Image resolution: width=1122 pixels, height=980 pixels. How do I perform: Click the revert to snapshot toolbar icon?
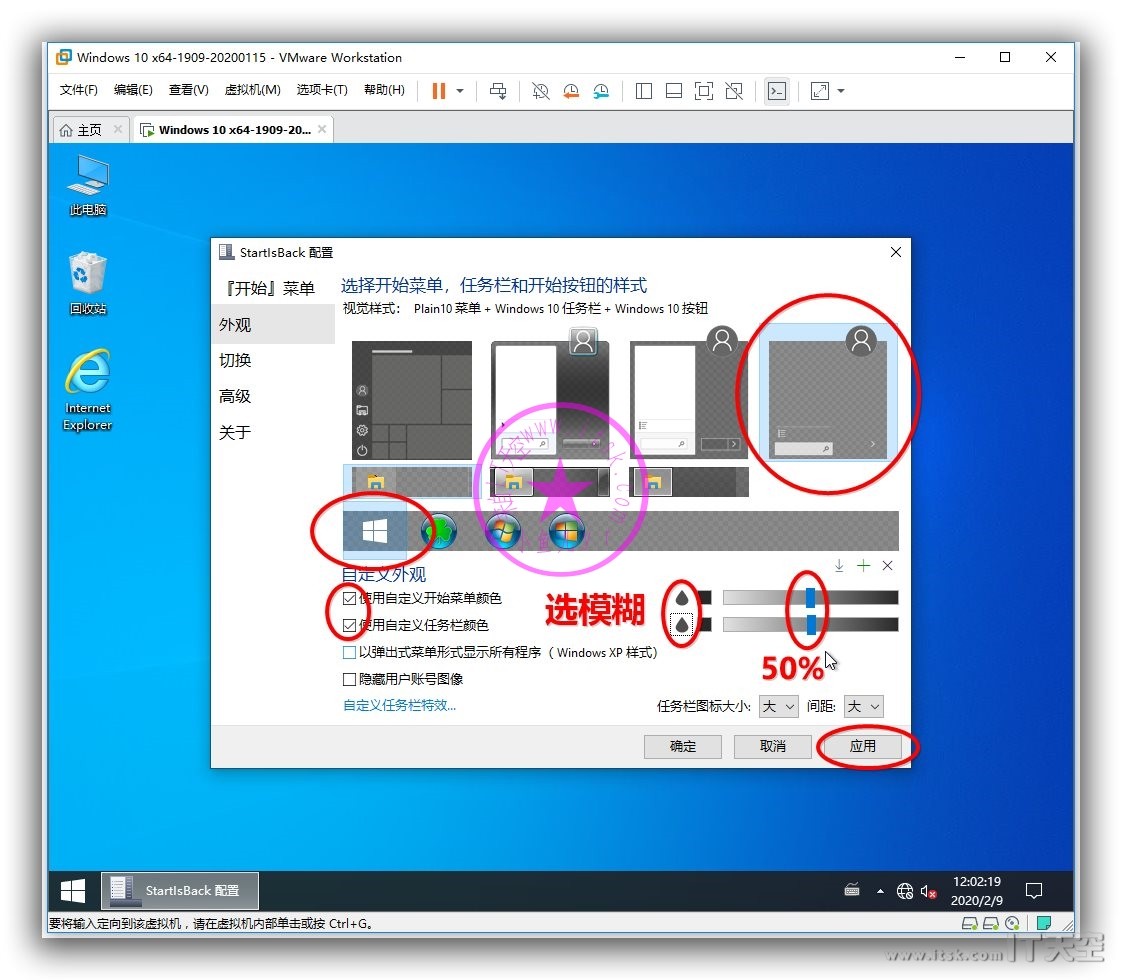click(570, 91)
